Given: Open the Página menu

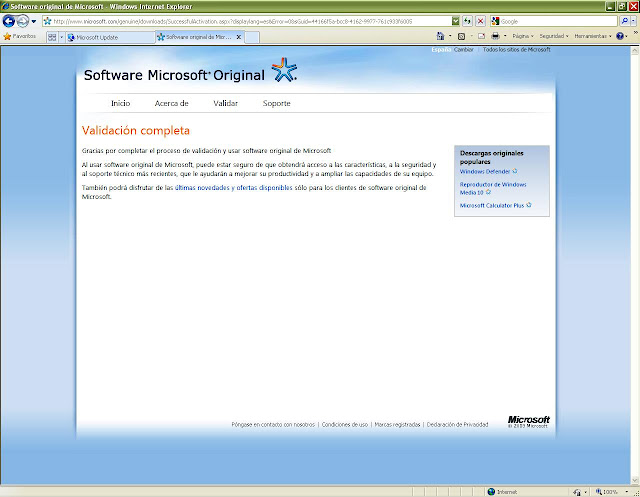Looking at the screenshot, I should coord(523,36).
